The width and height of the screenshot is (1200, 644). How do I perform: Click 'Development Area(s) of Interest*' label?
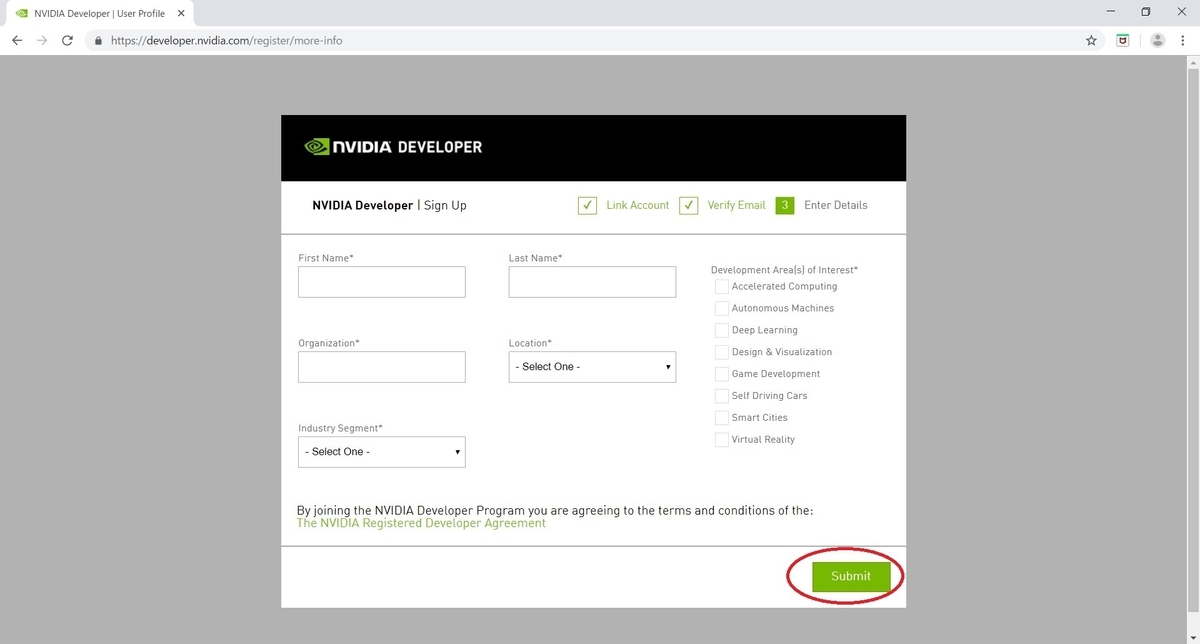tap(784, 270)
